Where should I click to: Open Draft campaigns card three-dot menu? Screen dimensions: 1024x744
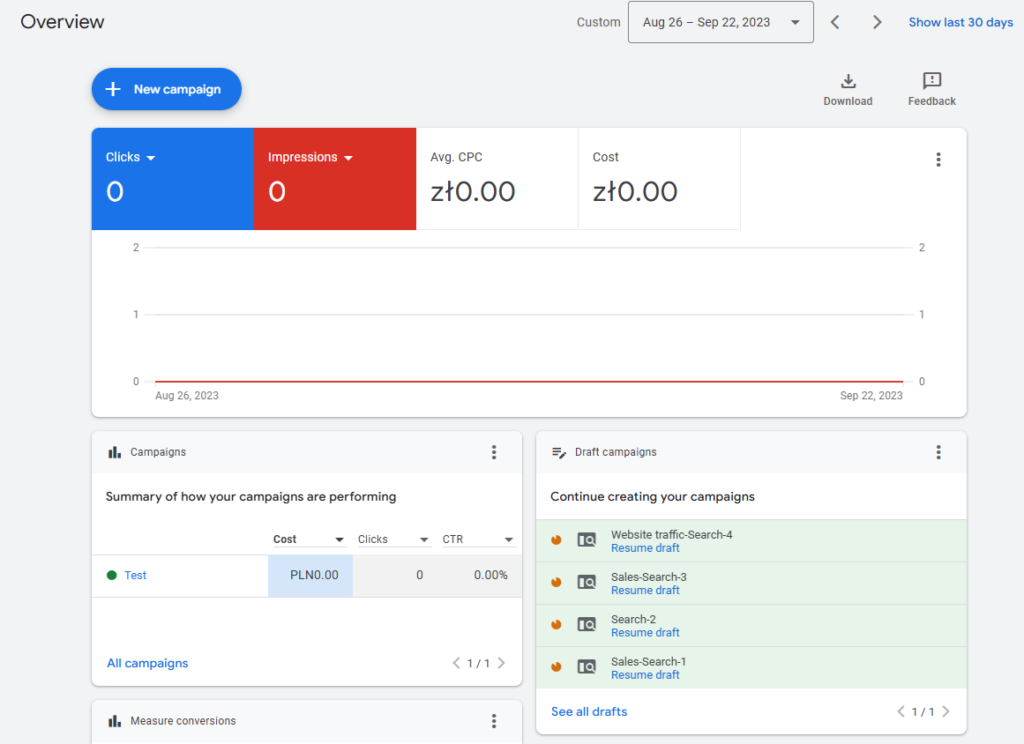point(938,452)
